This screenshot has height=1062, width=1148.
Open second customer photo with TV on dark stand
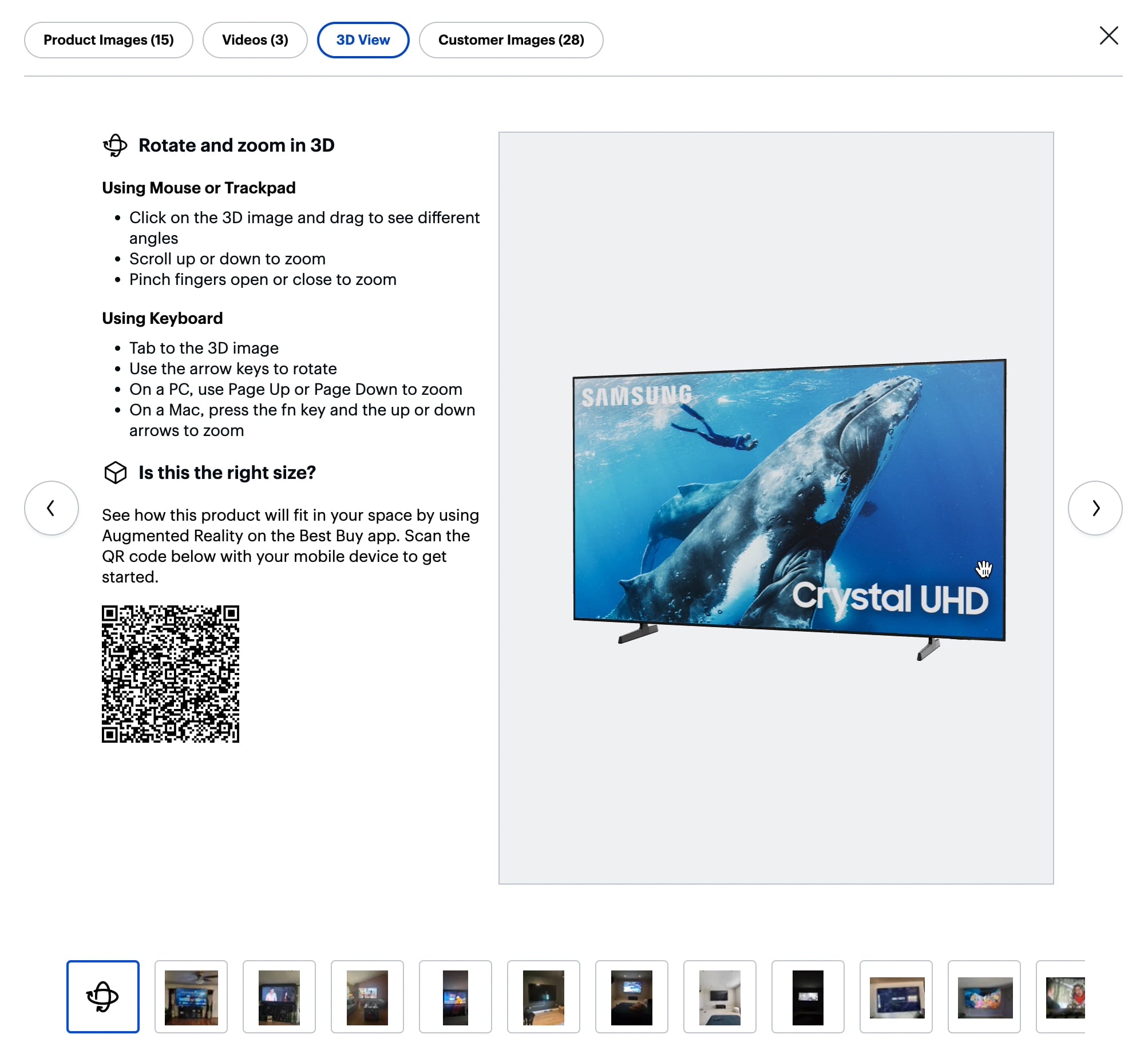pyautogui.click(x=279, y=996)
